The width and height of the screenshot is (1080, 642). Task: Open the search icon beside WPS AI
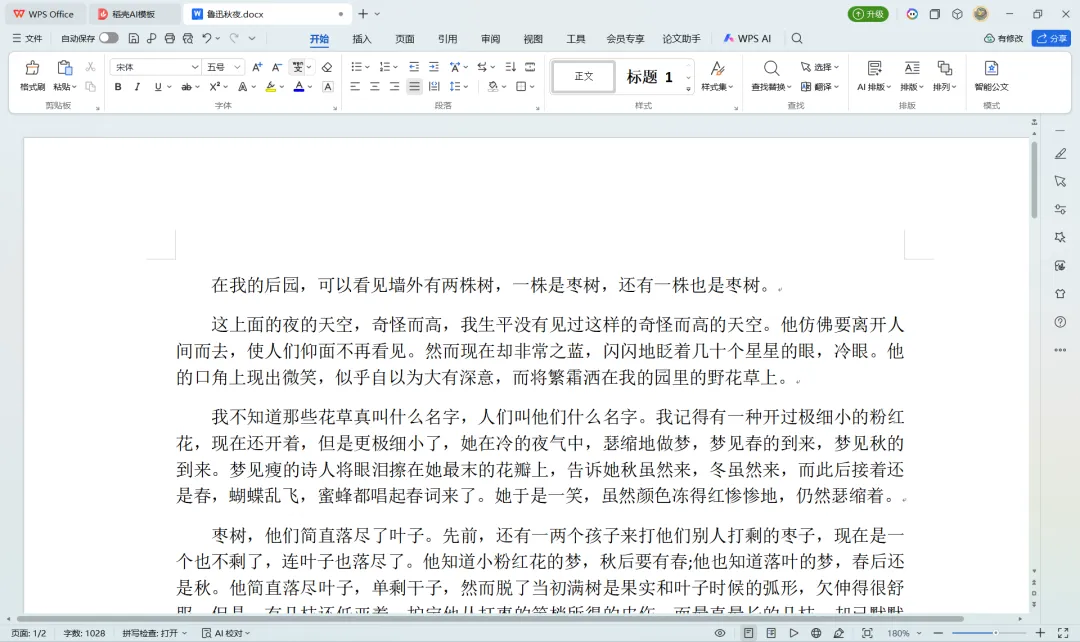(797, 39)
